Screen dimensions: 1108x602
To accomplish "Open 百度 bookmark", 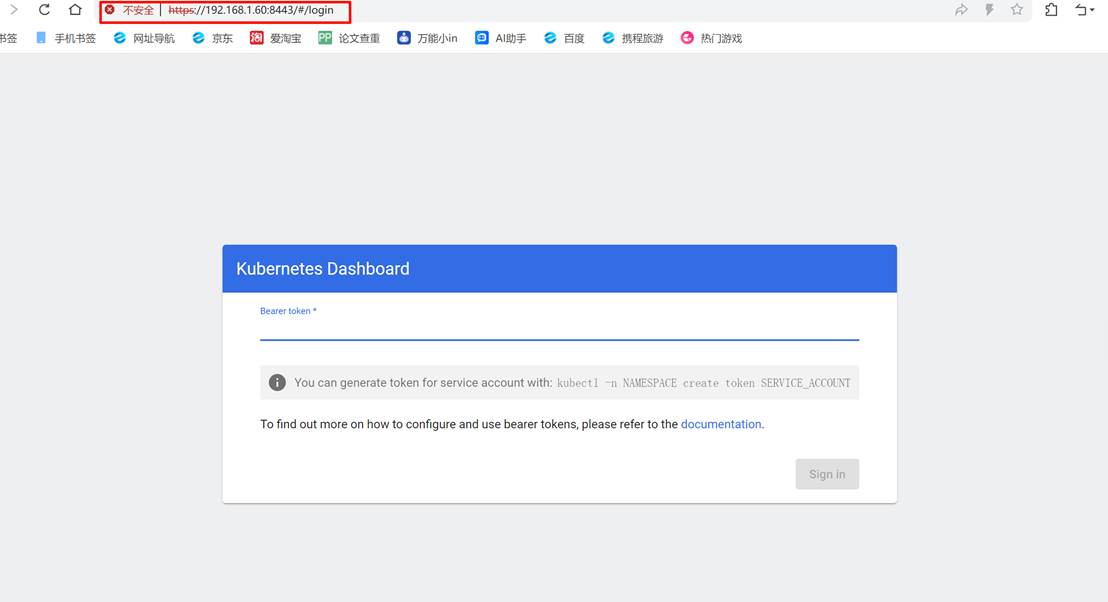I will (x=564, y=38).
